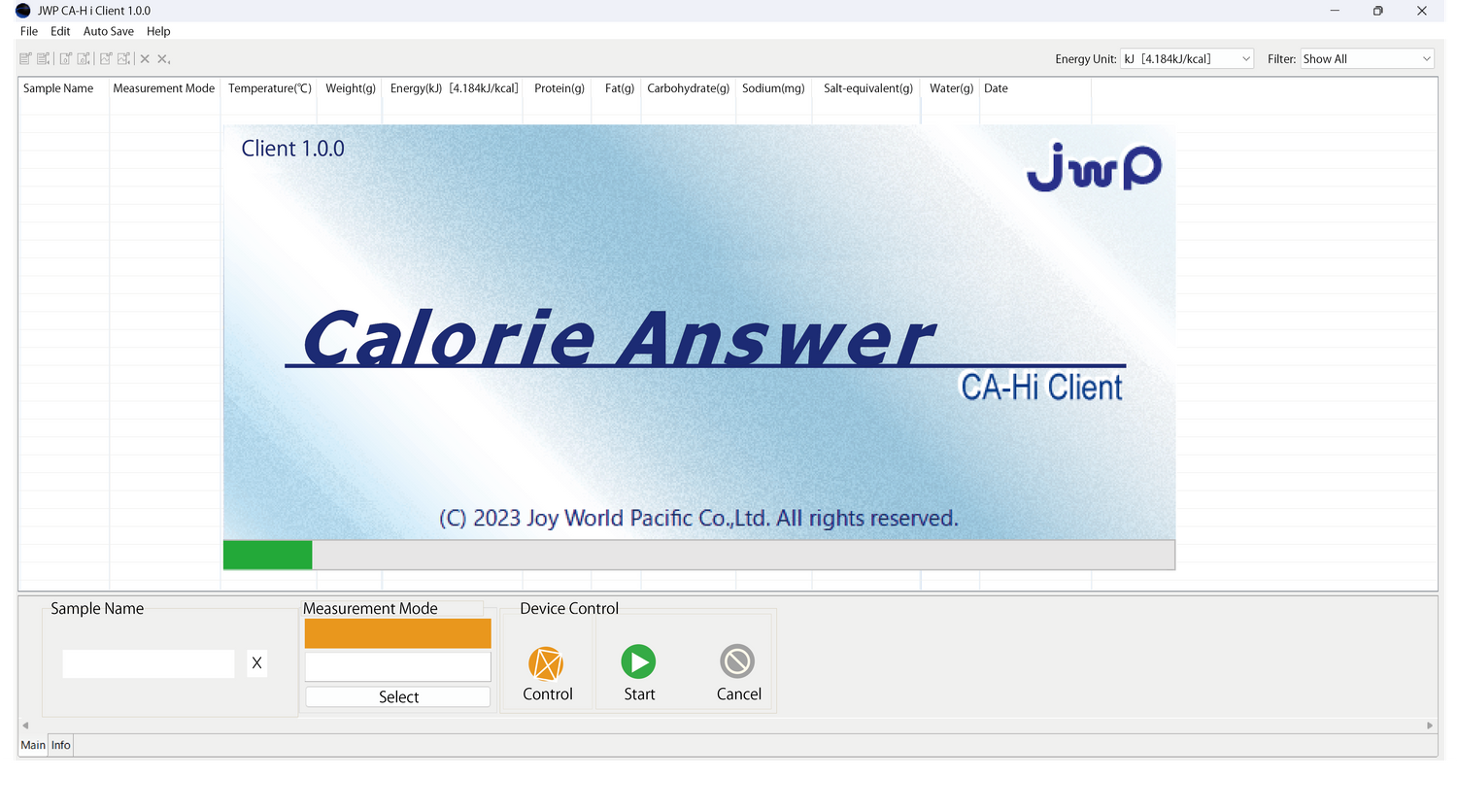This screenshot has width=1457, height=812.
Task: Click the numeric data export toolbar icon
Action: (x=65, y=59)
